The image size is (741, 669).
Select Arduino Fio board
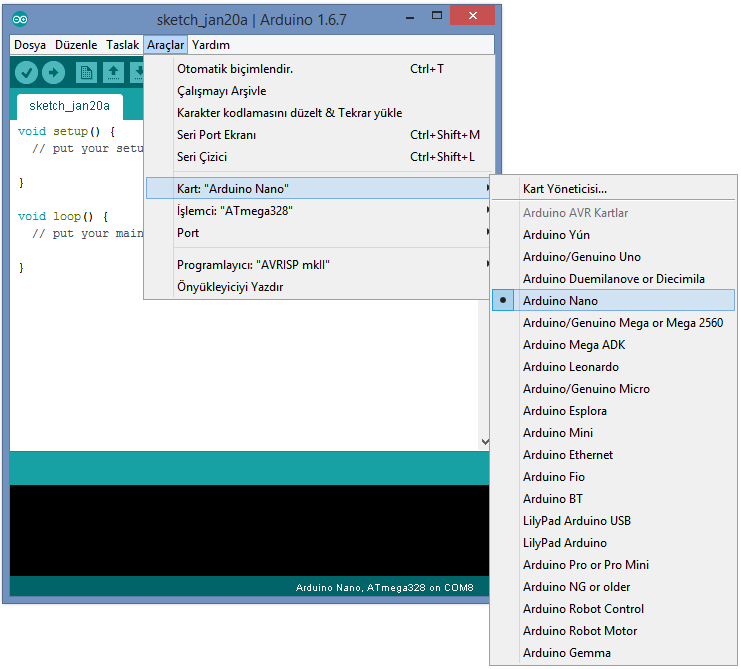point(613,477)
